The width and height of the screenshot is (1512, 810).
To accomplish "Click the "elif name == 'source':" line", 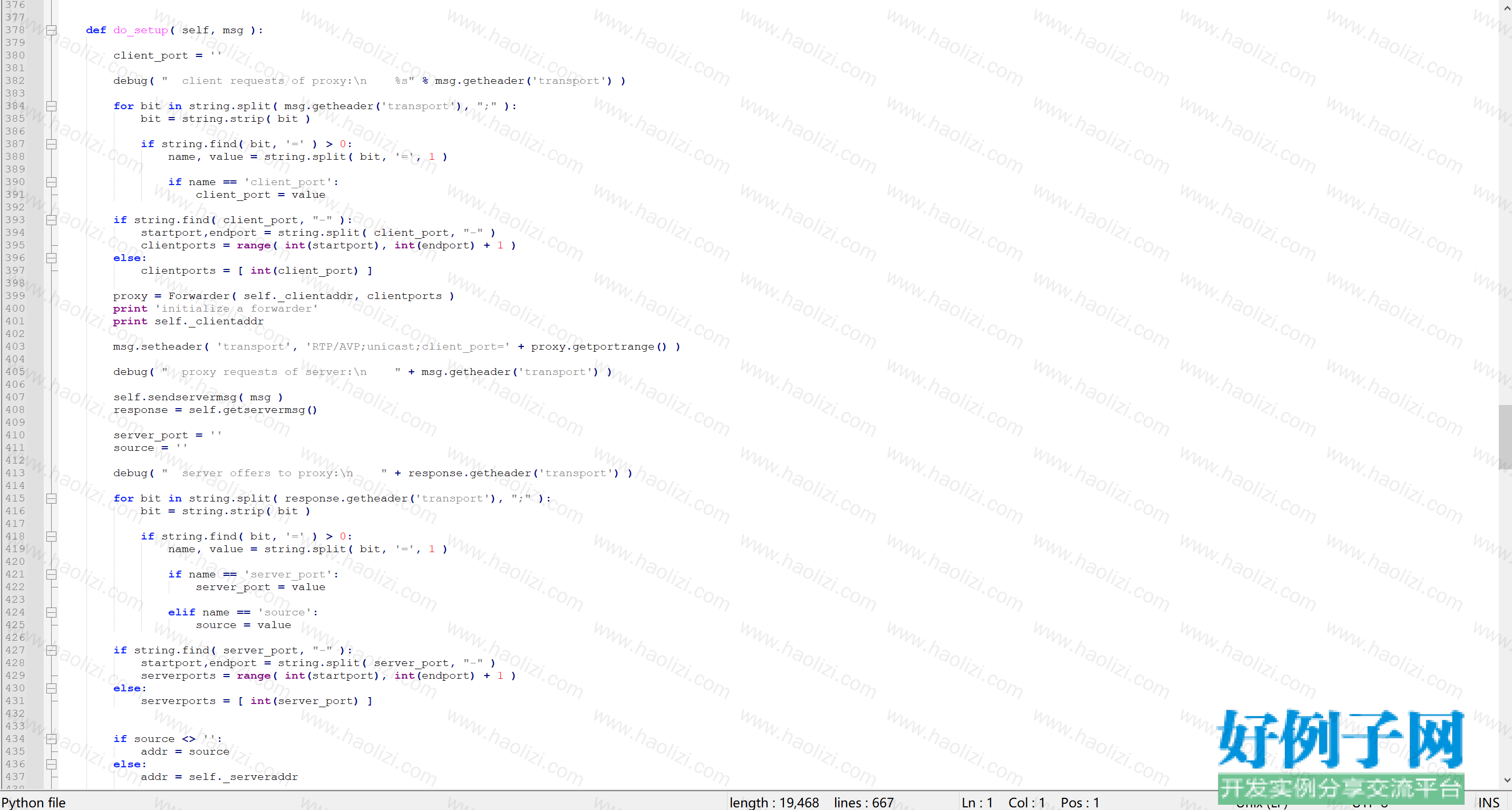I will coord(243,612).
